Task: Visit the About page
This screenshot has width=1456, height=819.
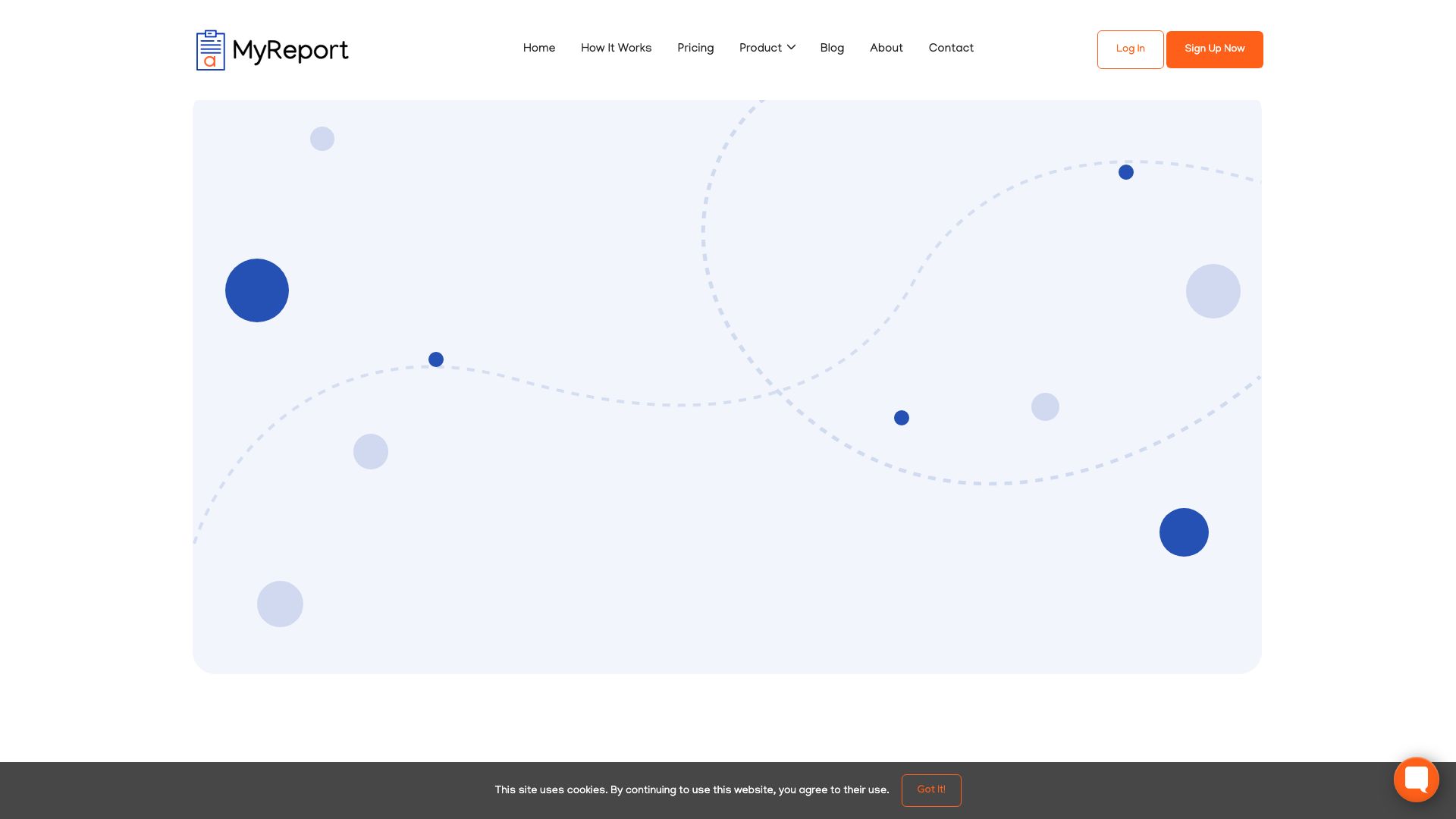Action: (886, 49)
